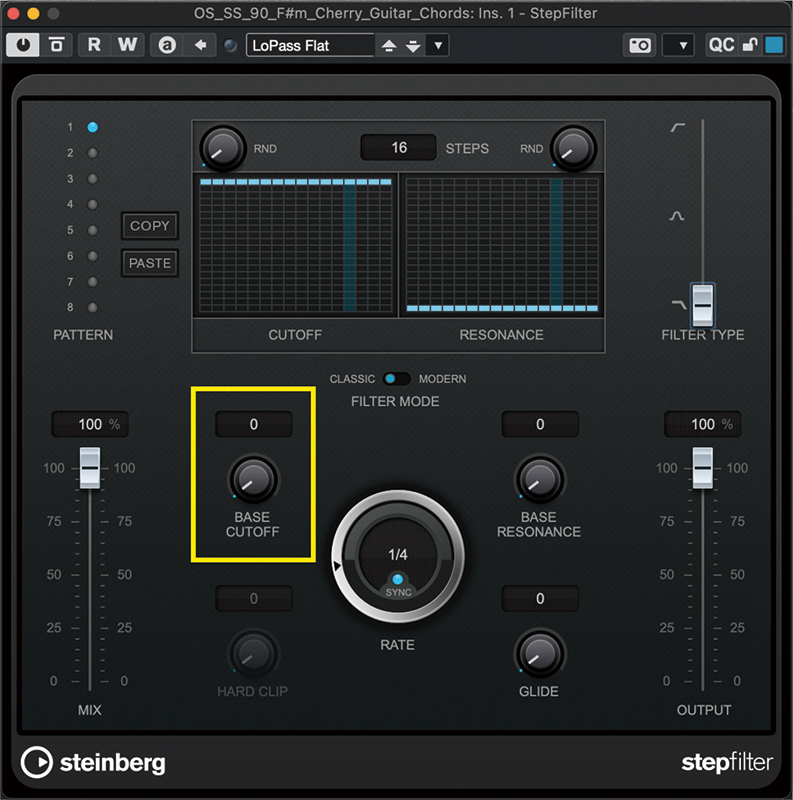Select pattern 2 radio button
Viewport: 793px width, 800px height.
92,153
